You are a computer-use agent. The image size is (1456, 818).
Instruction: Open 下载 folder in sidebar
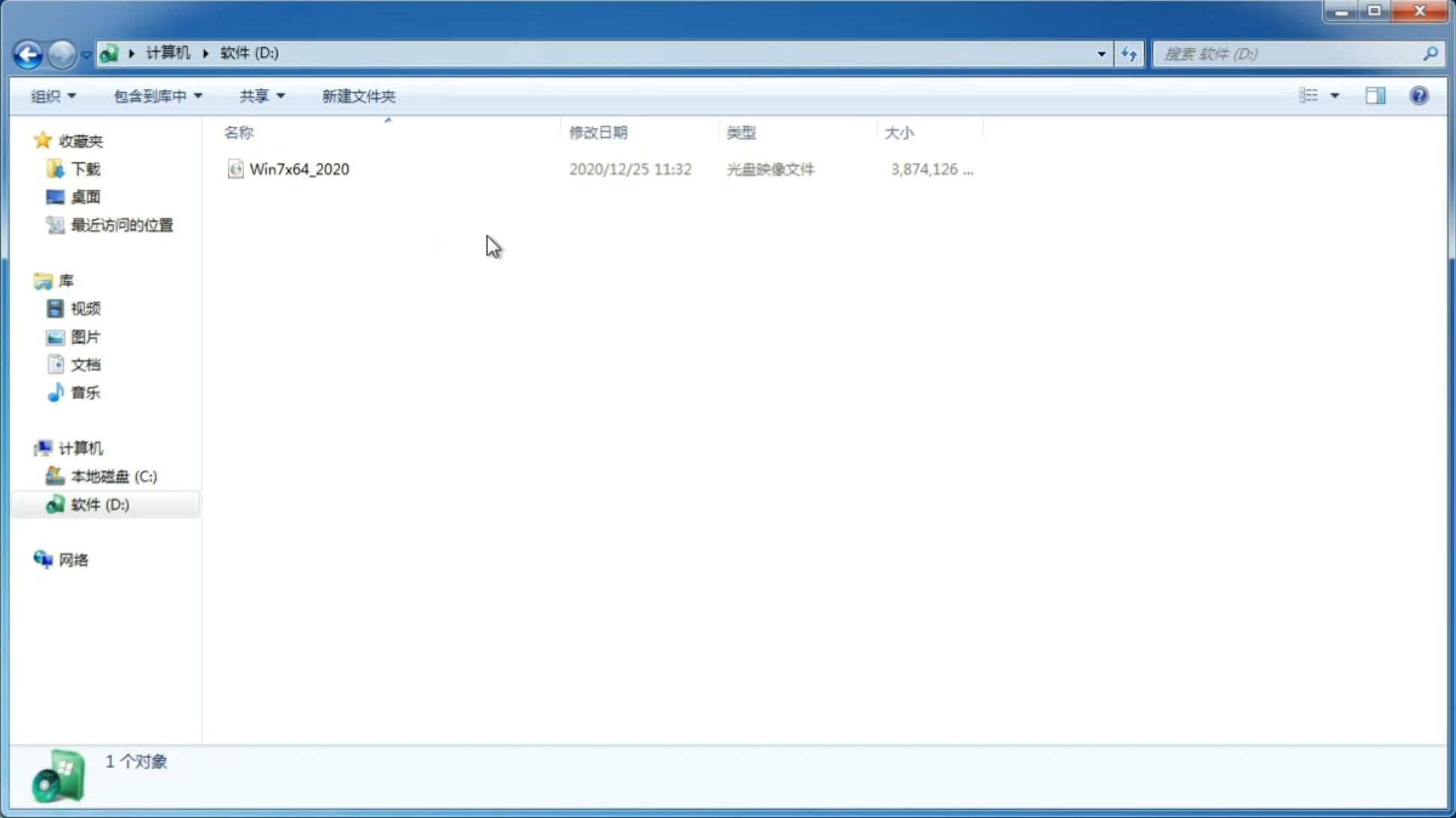tap(85, 168)
